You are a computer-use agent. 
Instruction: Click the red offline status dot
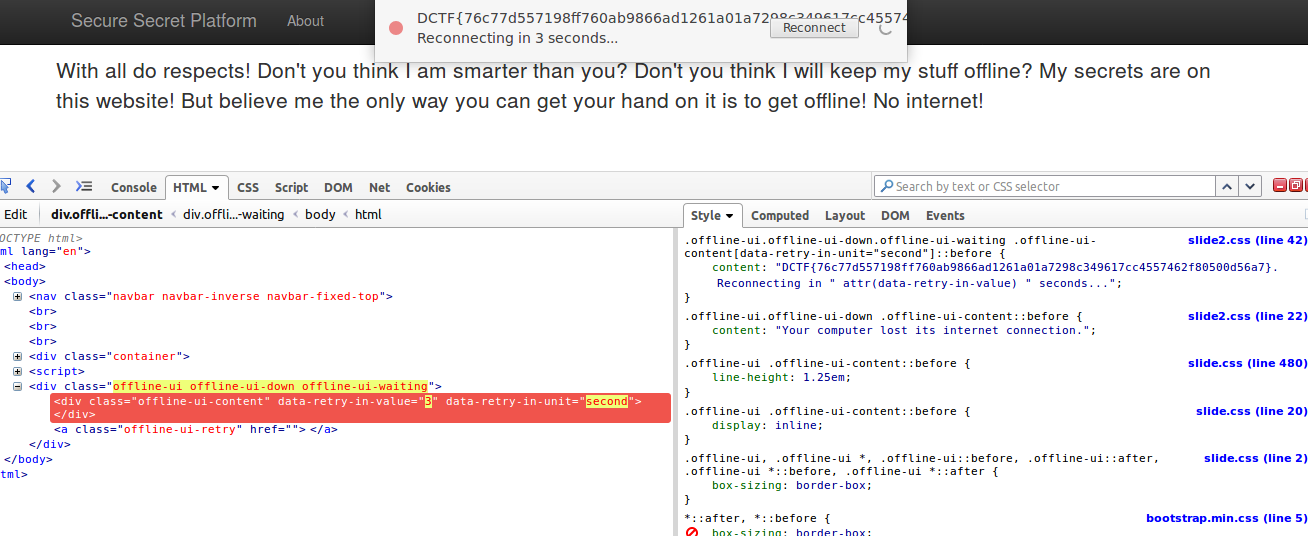(396, 28)
